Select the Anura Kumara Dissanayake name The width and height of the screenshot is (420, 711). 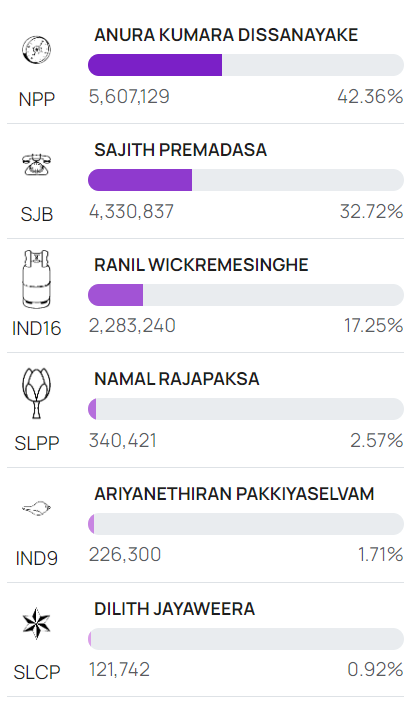pyautogui.click(x=226, y=35)
